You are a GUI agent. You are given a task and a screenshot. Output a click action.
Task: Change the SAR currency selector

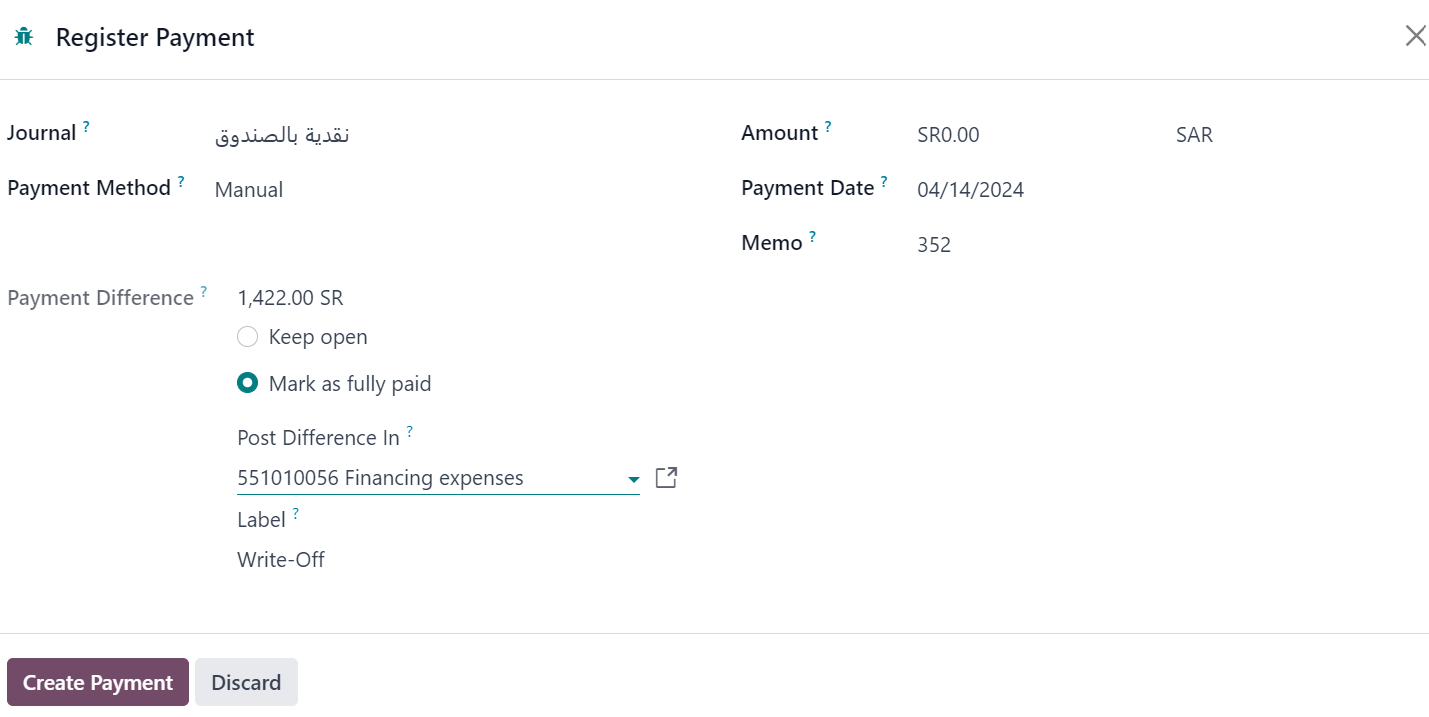pyautogui.click(x=1194, y=135)
